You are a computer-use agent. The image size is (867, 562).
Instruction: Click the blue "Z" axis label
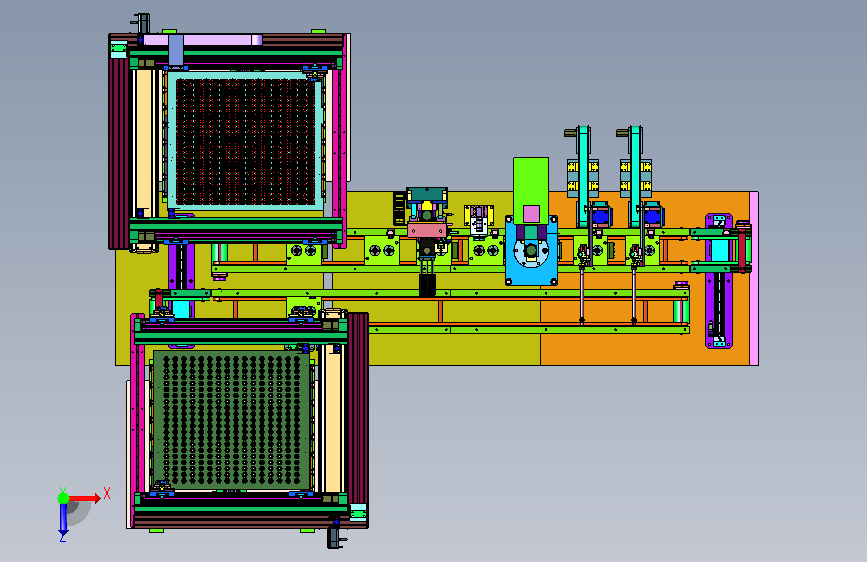pos(63,538)
